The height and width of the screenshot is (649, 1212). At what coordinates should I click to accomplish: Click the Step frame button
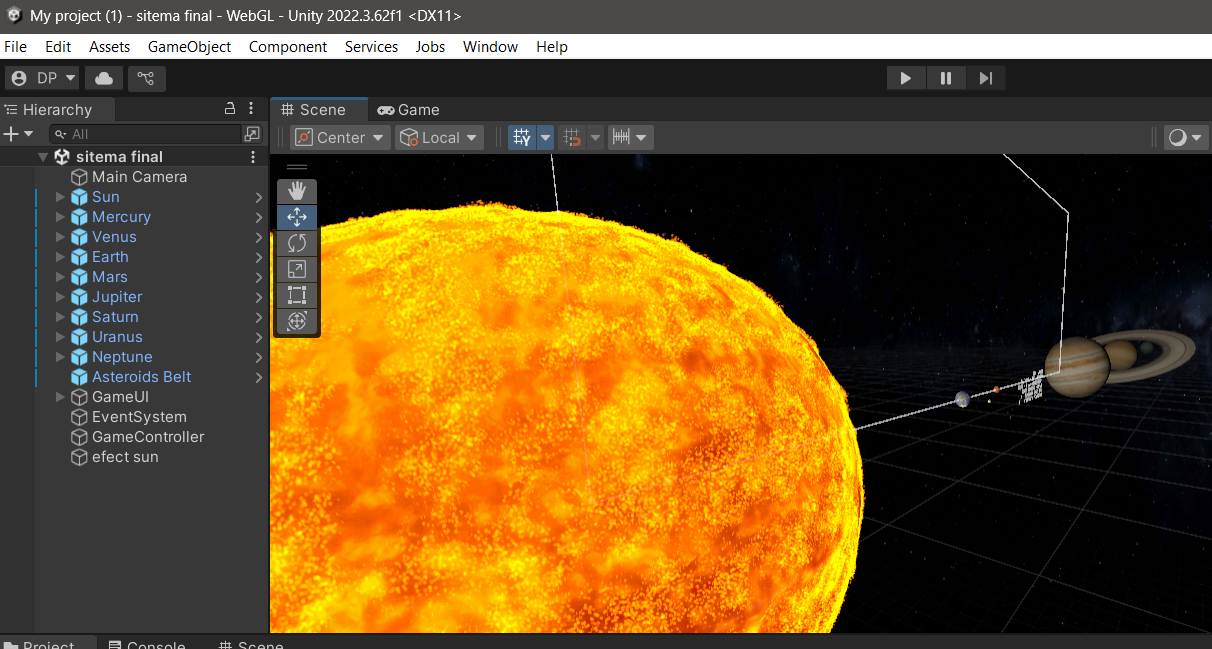point(986,78)
